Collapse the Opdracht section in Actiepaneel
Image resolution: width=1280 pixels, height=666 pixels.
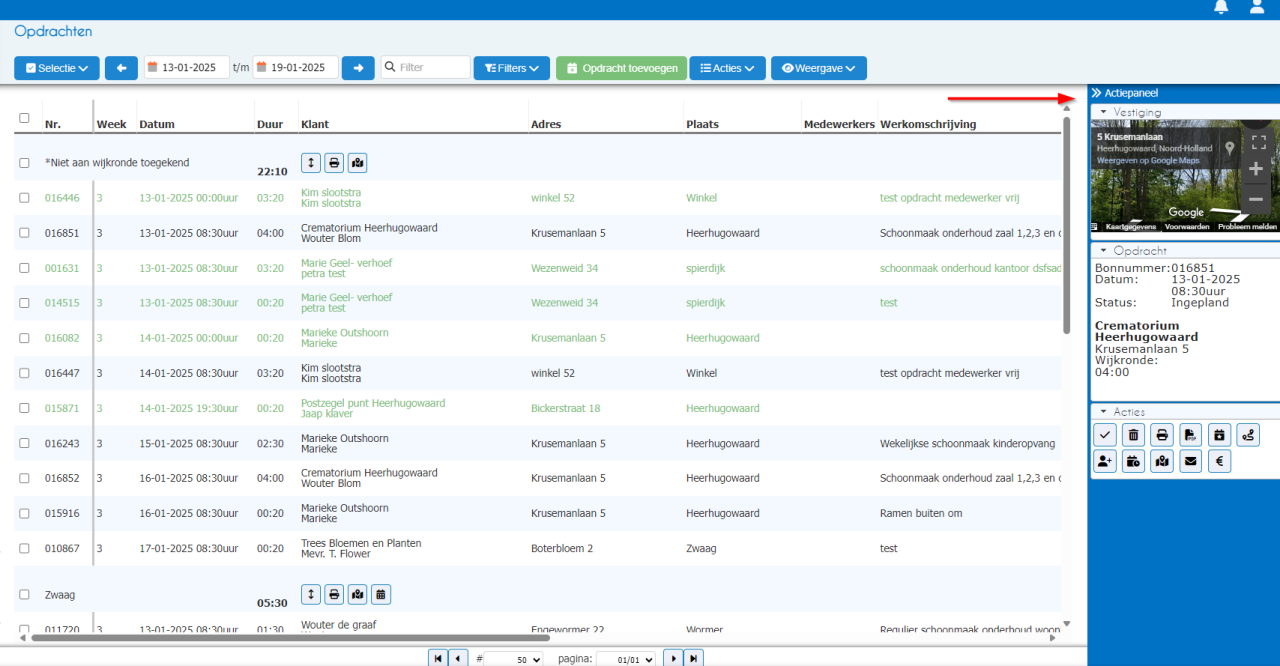[1103, 251]
